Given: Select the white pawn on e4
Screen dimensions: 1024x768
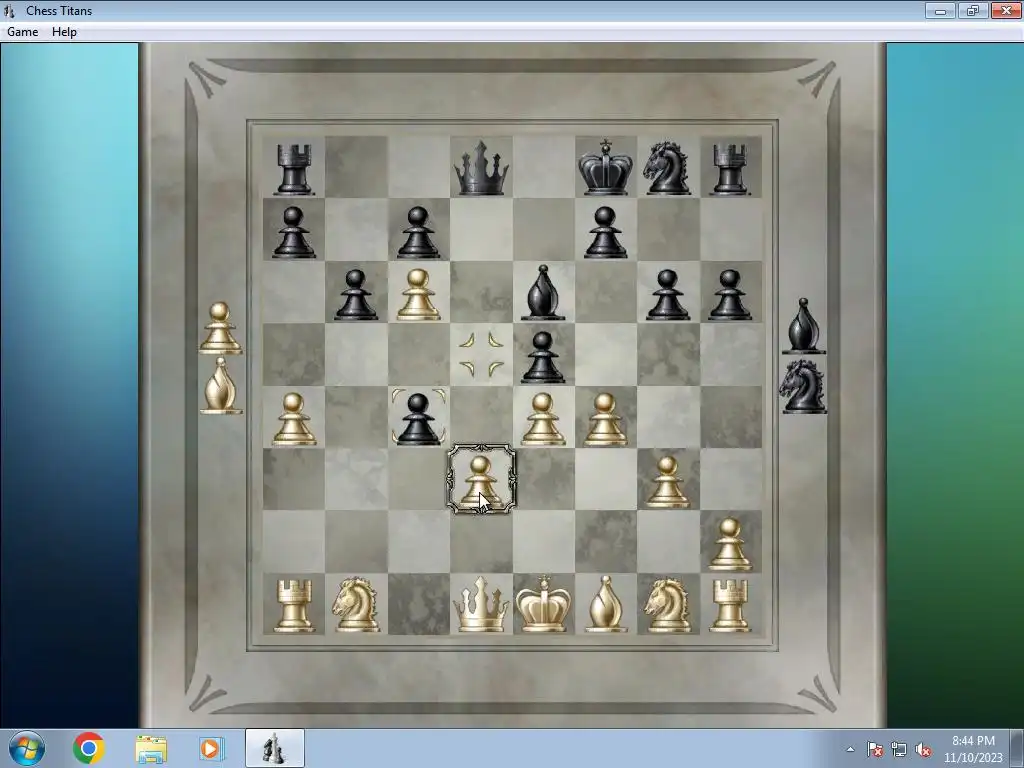Looking at the screenshot, I should coord(543,419).
